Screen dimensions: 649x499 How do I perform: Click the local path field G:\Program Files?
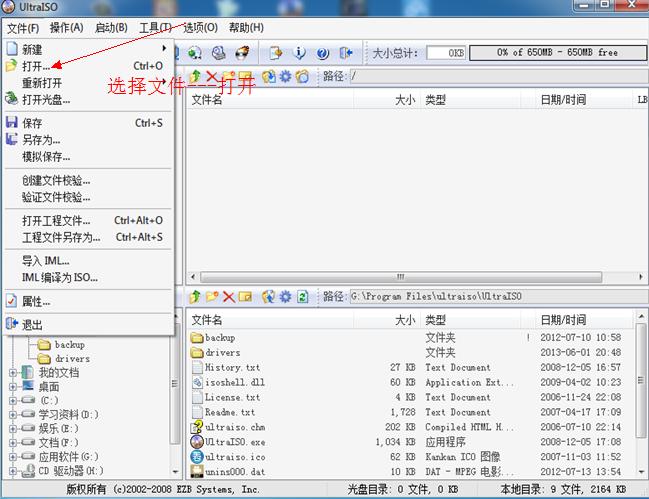499,296
